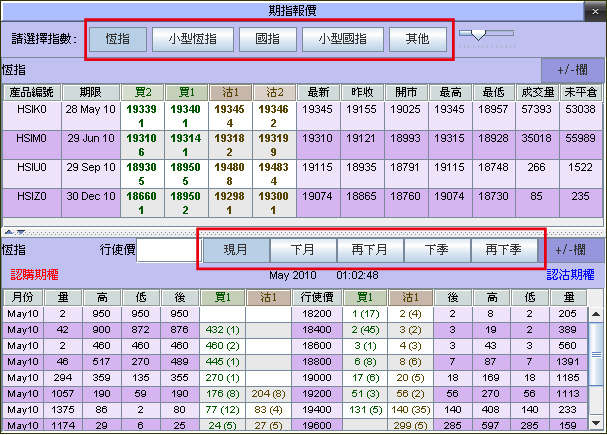This screenshot has width=607, height=435.
Task: Click the options table scrollbar down arrow
Action: point(596,423)
